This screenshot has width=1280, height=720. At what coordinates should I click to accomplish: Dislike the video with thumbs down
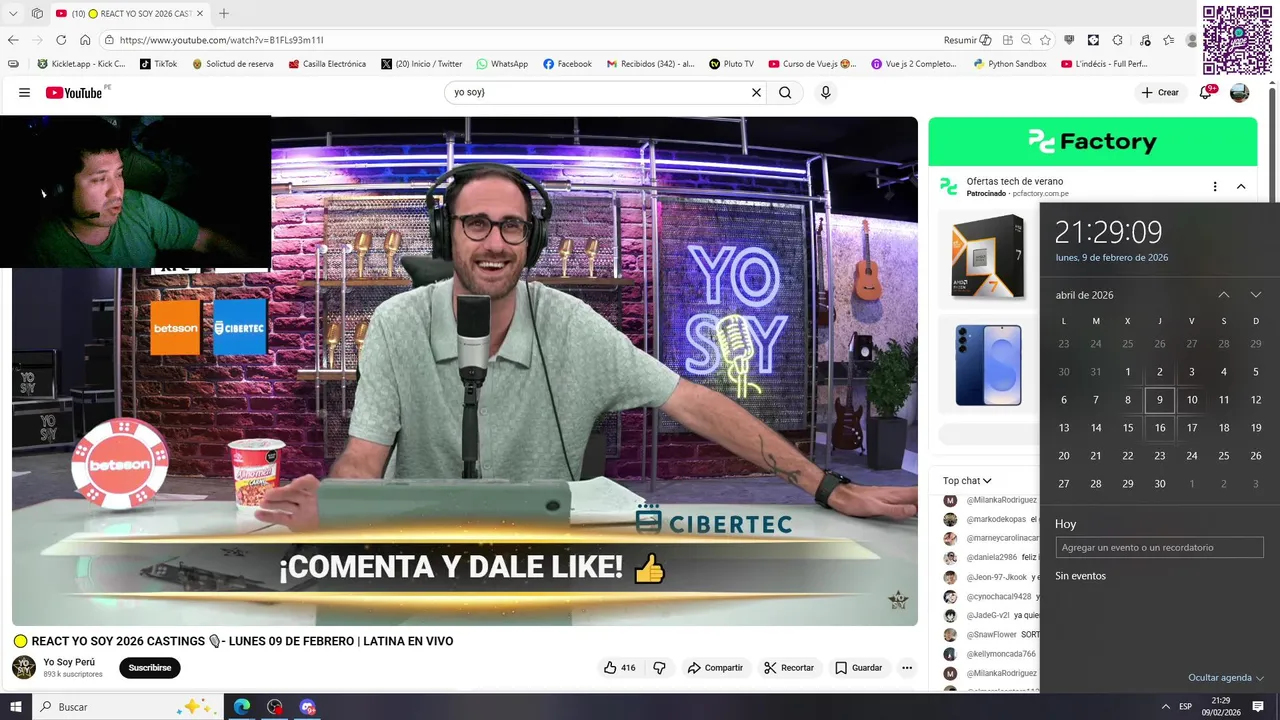coord(659,667)
